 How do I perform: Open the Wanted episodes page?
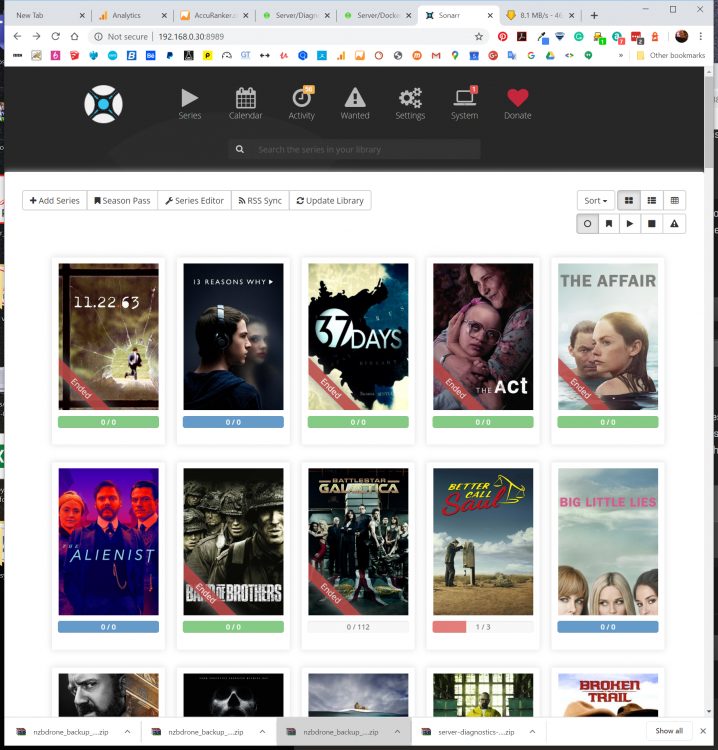pyautogui.click(x=355, y=104)
